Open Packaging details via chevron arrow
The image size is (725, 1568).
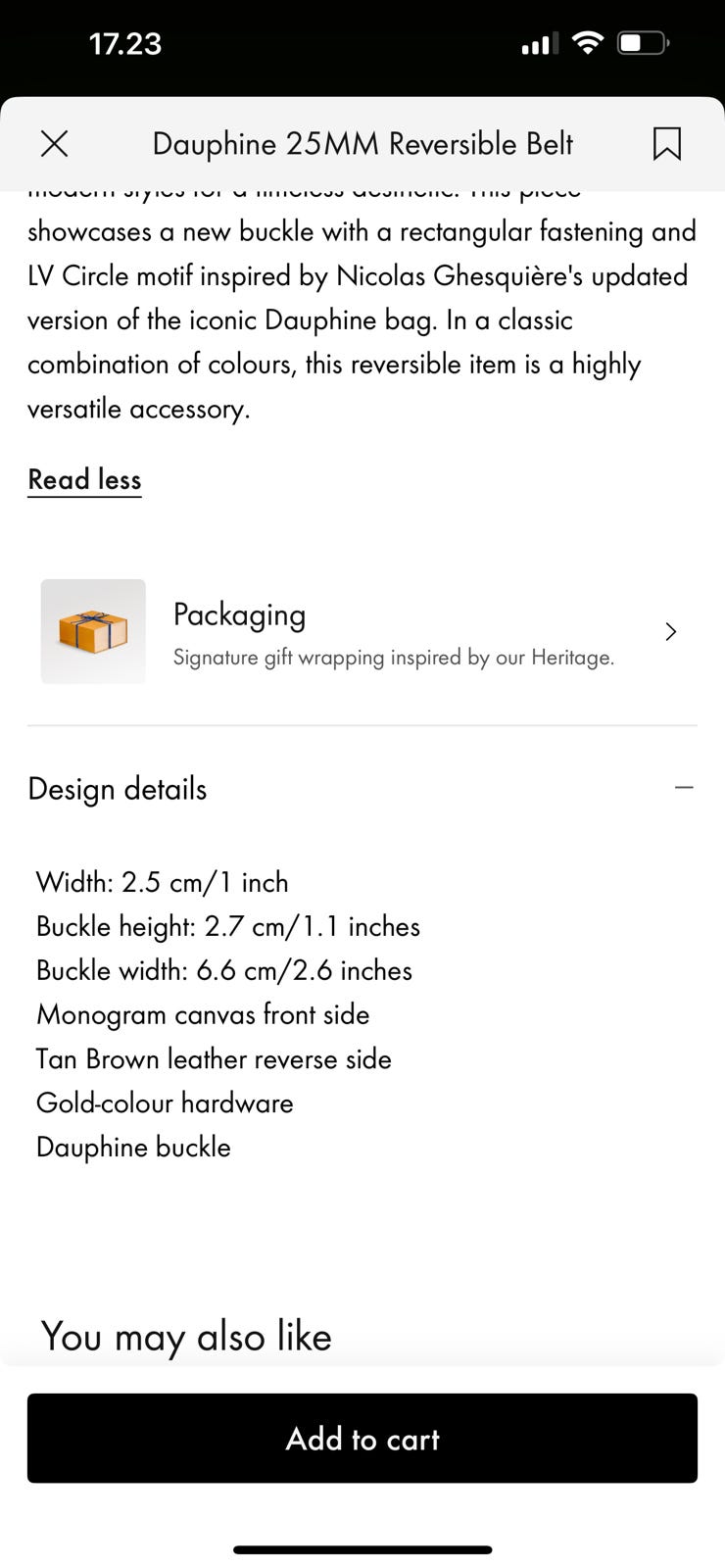click(671, 631)
